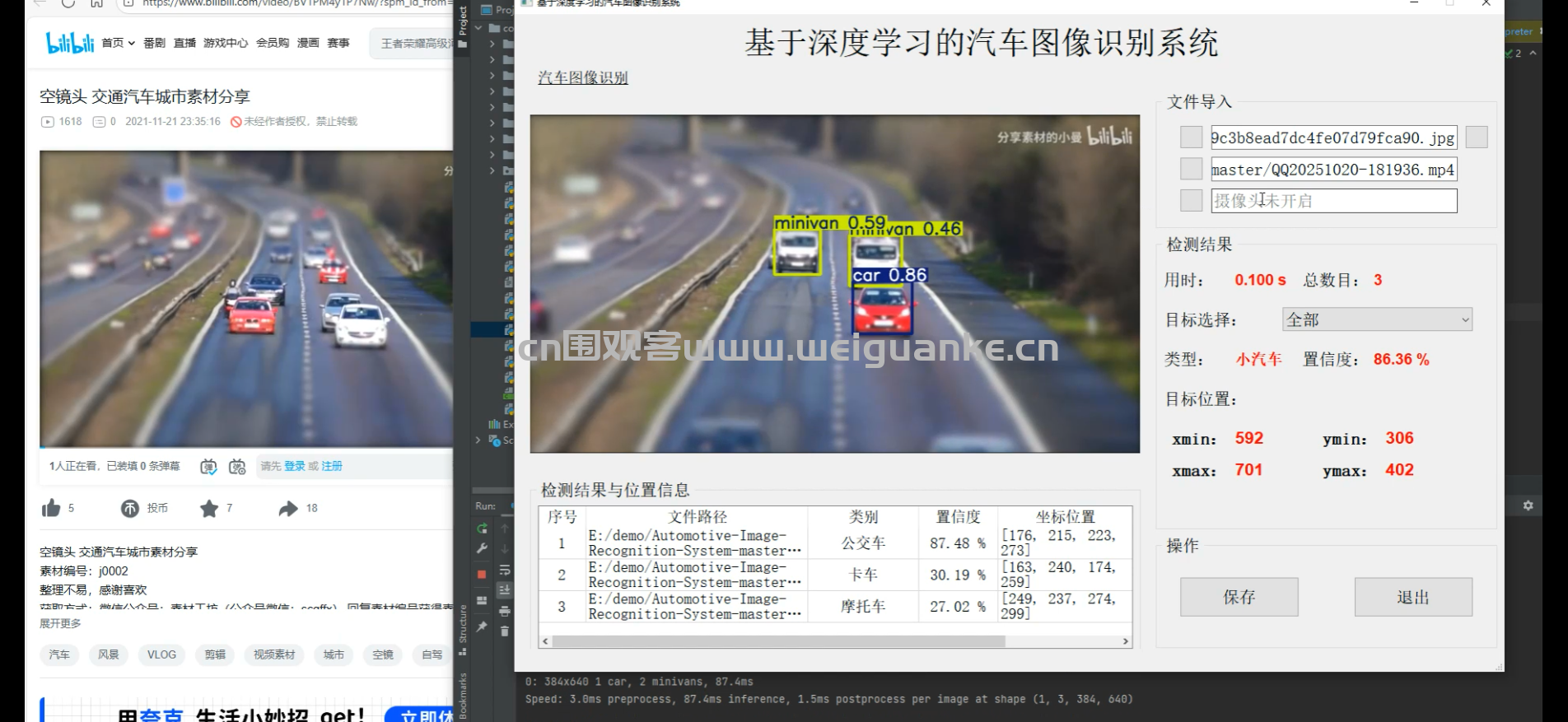Screen dimensions: 1568x722
Task: Open the 直播 item in bilibili navigation
Action: (184, 43)
